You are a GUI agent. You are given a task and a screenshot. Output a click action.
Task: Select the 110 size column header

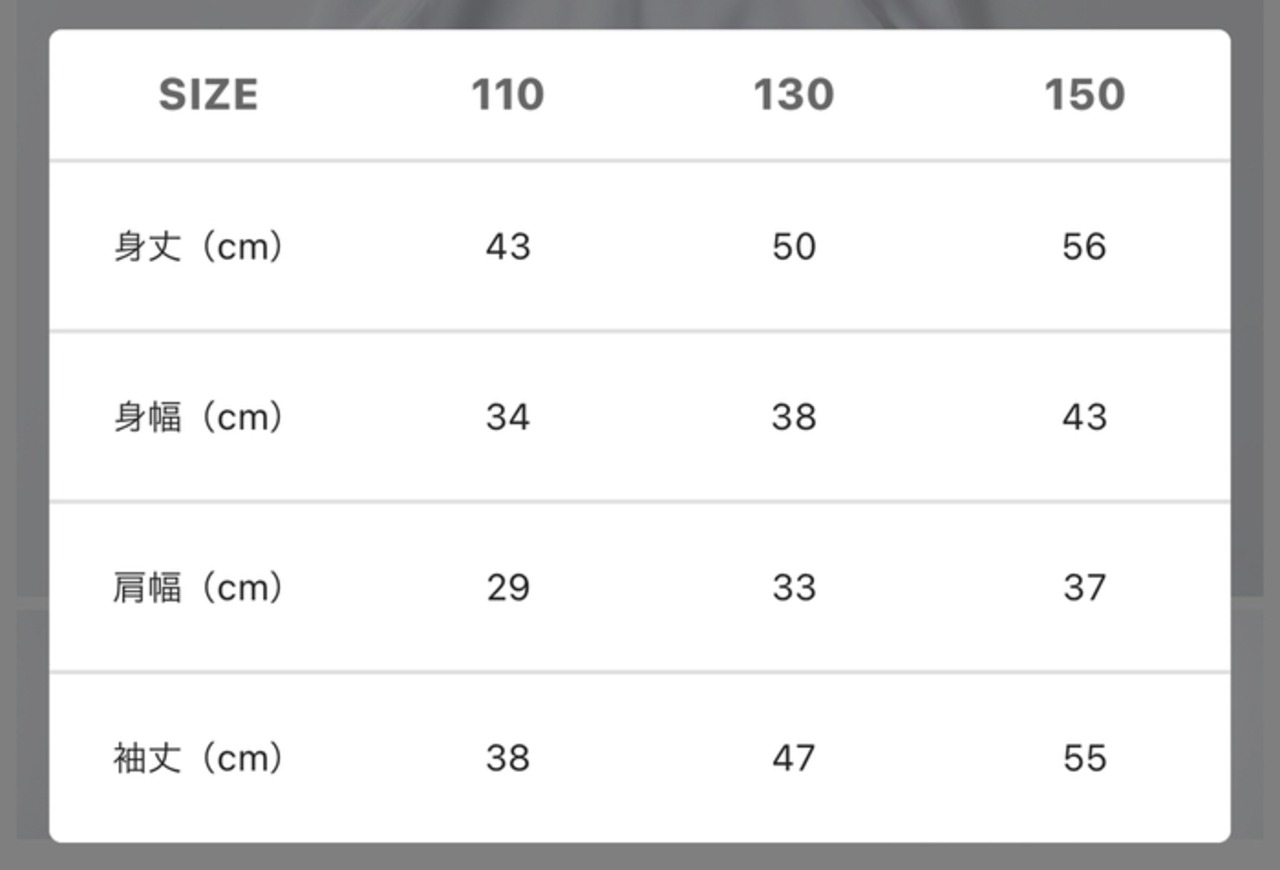point(508,95)
